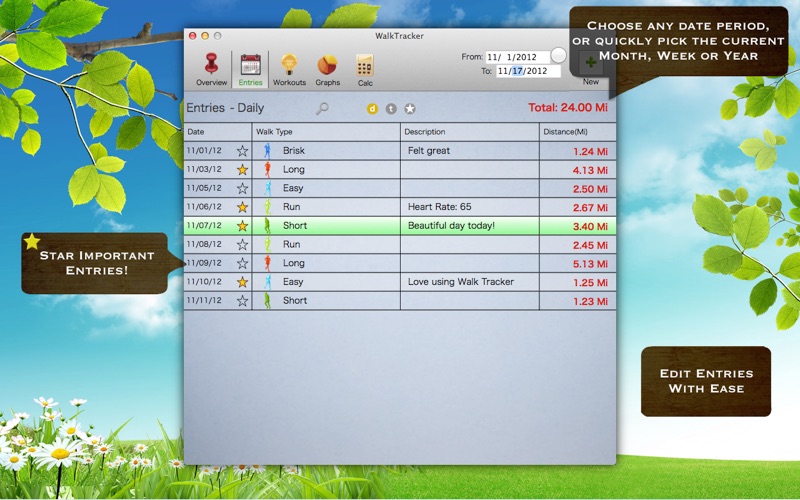Viewport: 800px width, 500px height.
Task: Select 'Beautiful day today!' description
Action: pos(470,226)
